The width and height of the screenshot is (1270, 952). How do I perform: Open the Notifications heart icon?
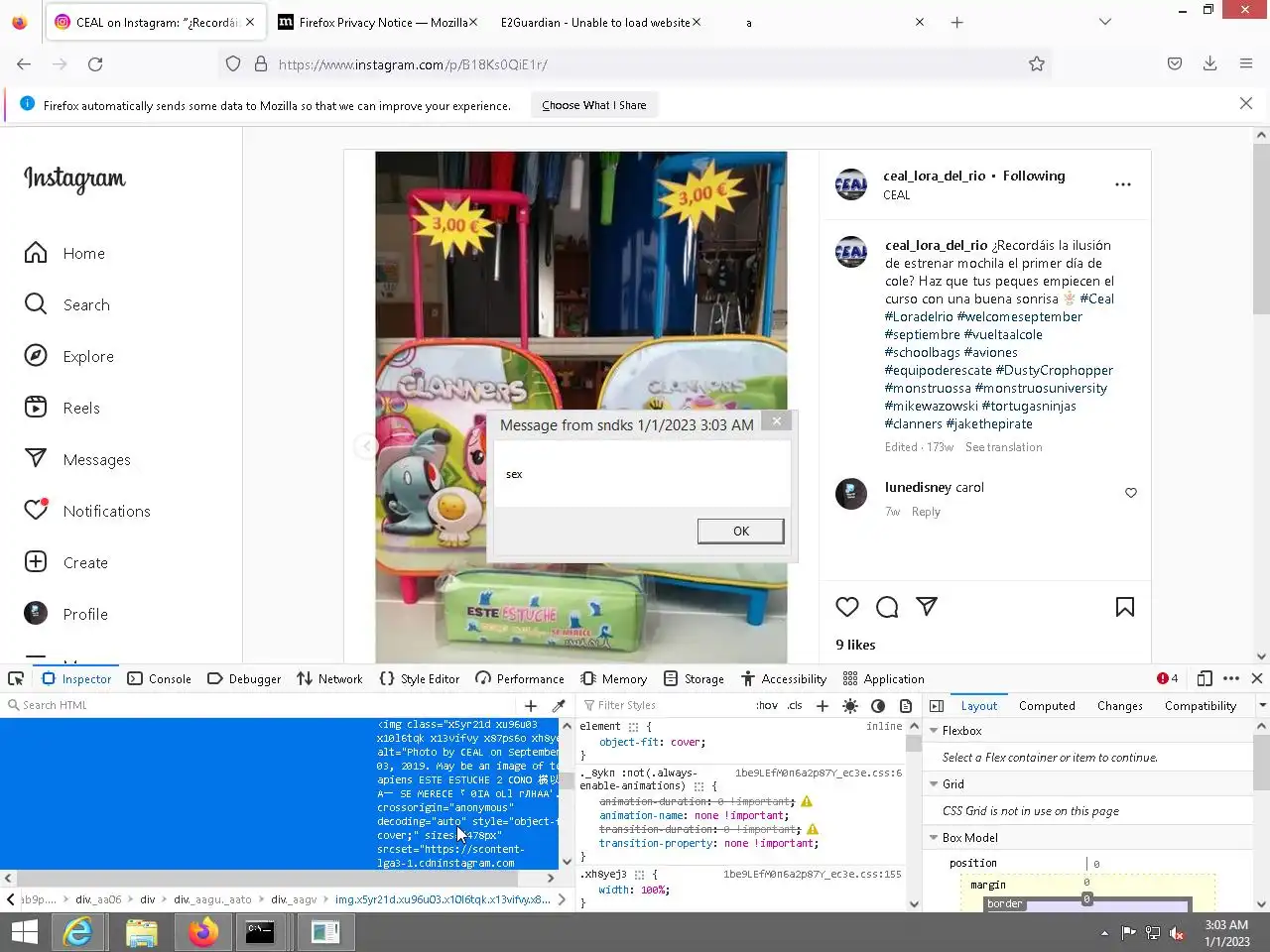pyautogui.click(x=36, y=510)
